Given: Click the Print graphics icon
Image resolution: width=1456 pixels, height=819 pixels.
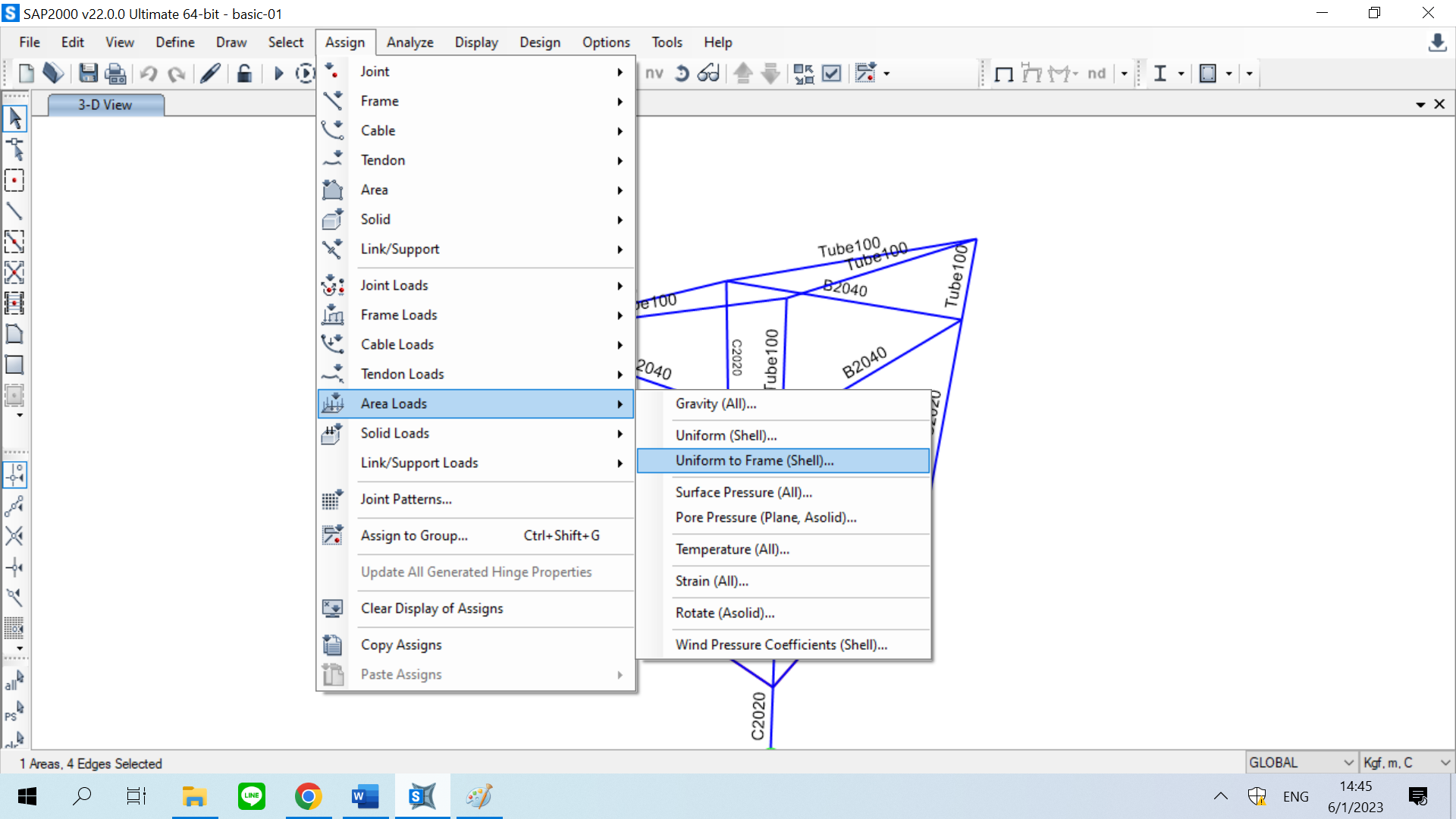Looking at the screenshot, I should [115, 74].
